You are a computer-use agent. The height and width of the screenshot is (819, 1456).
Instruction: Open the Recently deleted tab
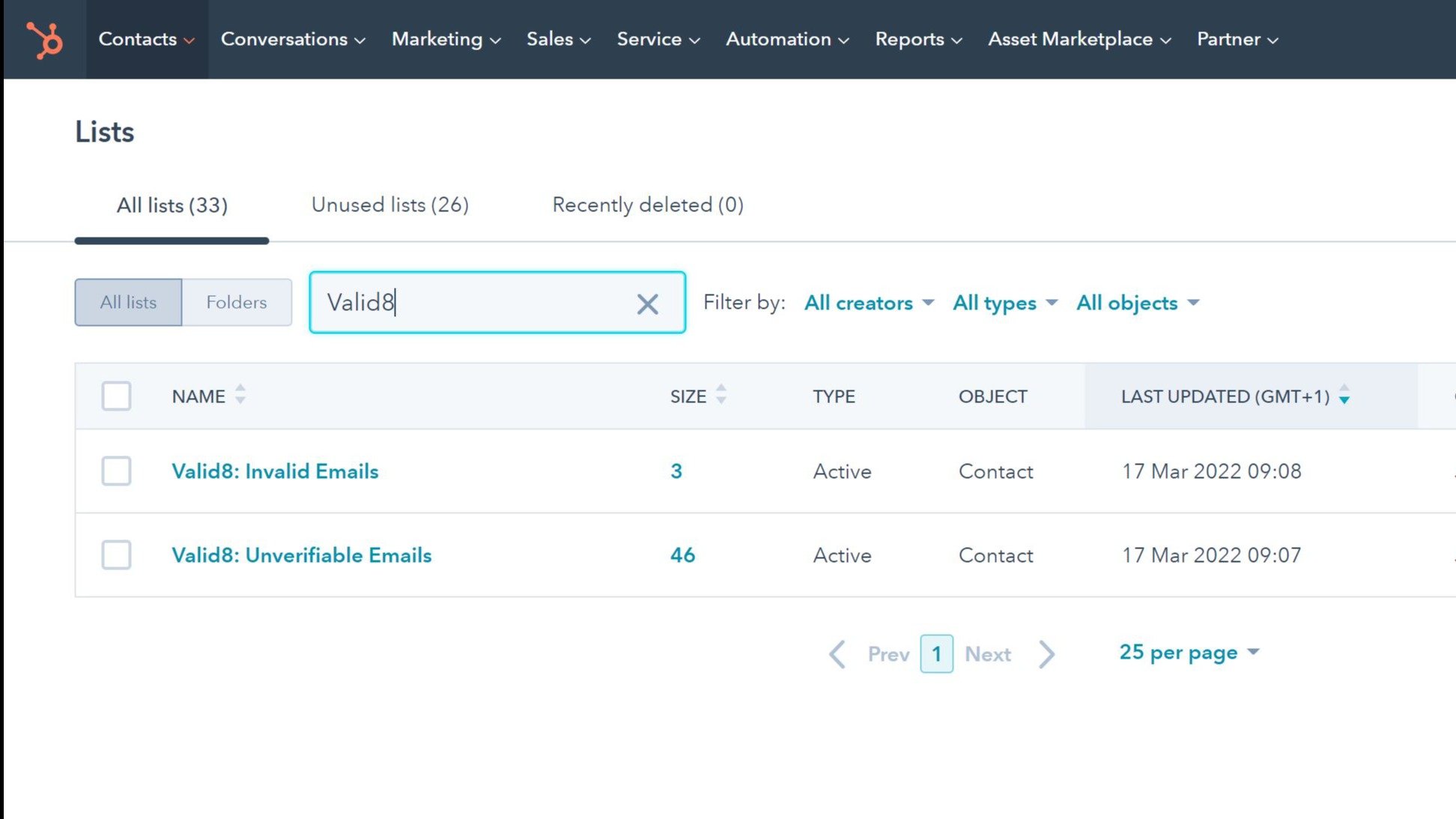tap(647, 205)
